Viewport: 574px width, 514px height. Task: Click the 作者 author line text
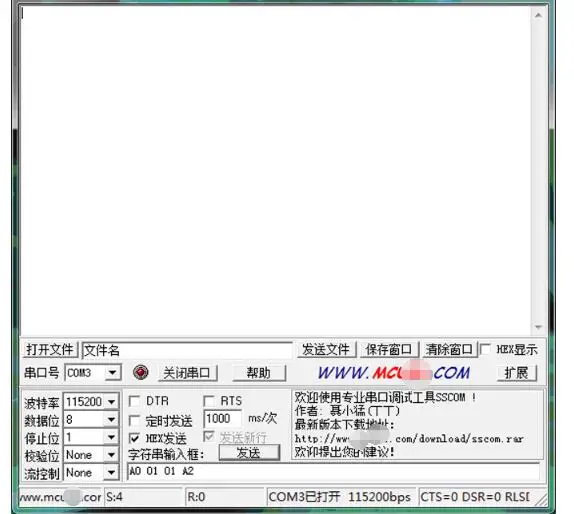click(x=347, y=411)
